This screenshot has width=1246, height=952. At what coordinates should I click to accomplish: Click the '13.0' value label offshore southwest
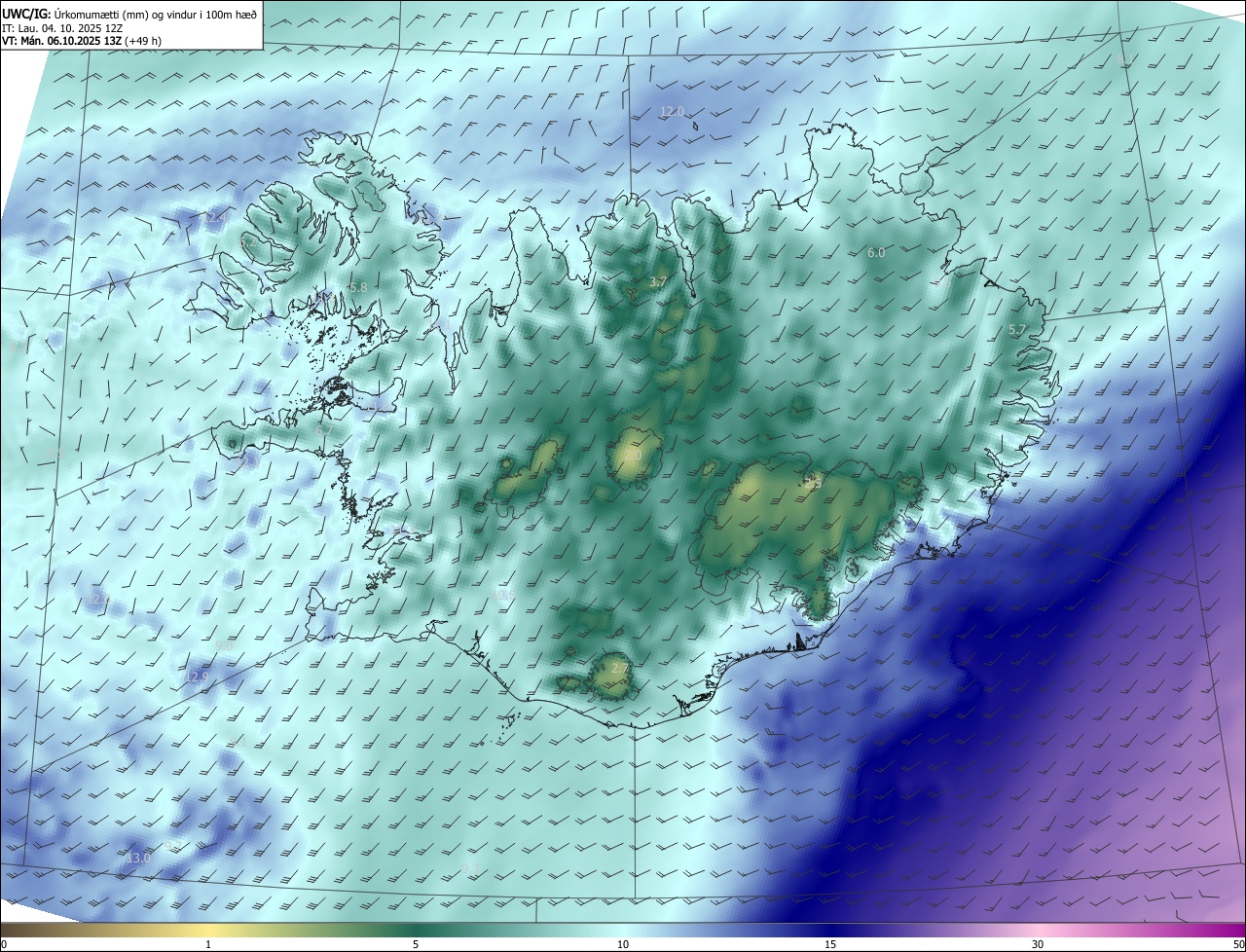point(139,858)
